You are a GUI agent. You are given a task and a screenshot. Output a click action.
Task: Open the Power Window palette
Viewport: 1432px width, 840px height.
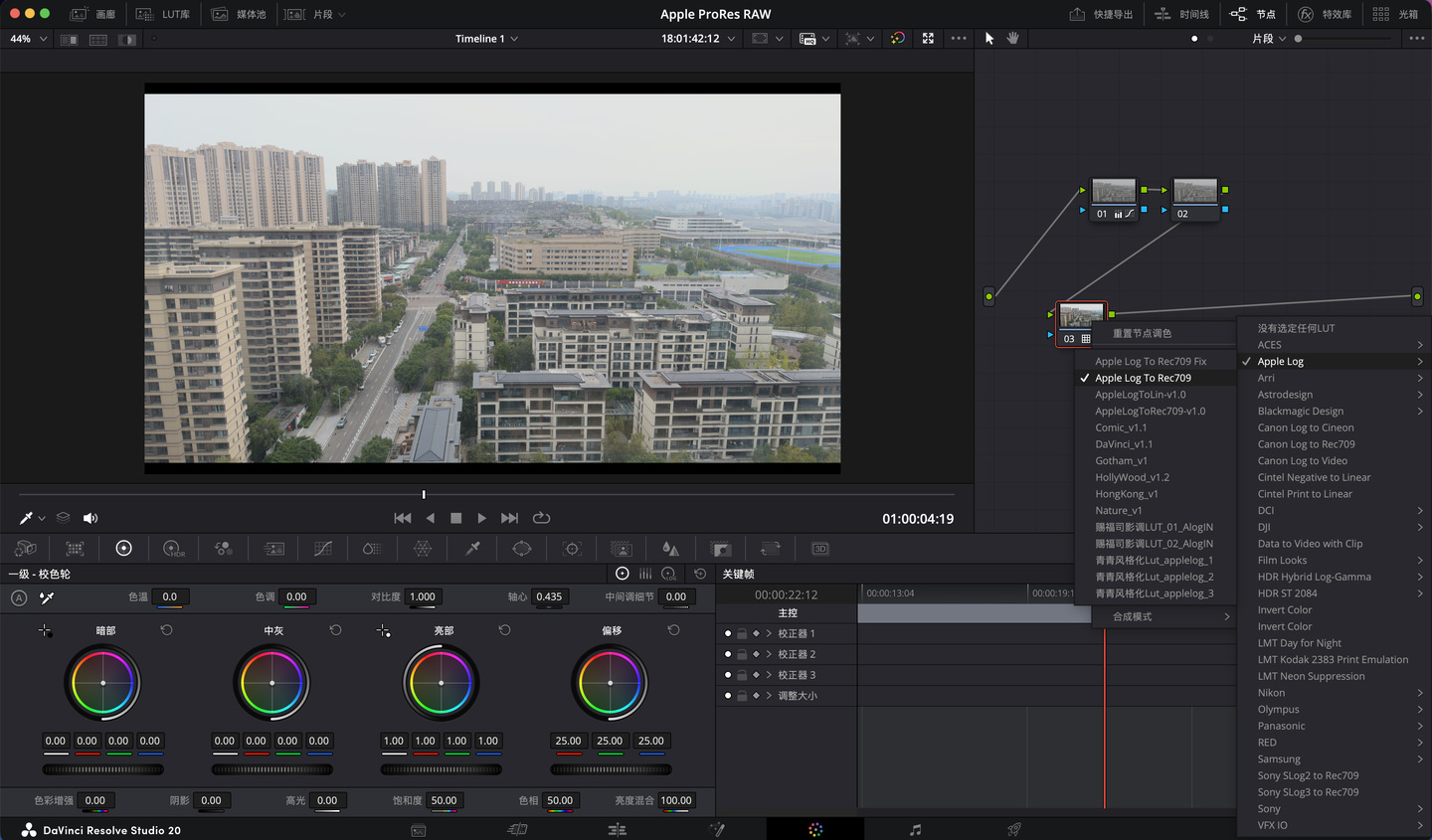[x=522, y=549]
